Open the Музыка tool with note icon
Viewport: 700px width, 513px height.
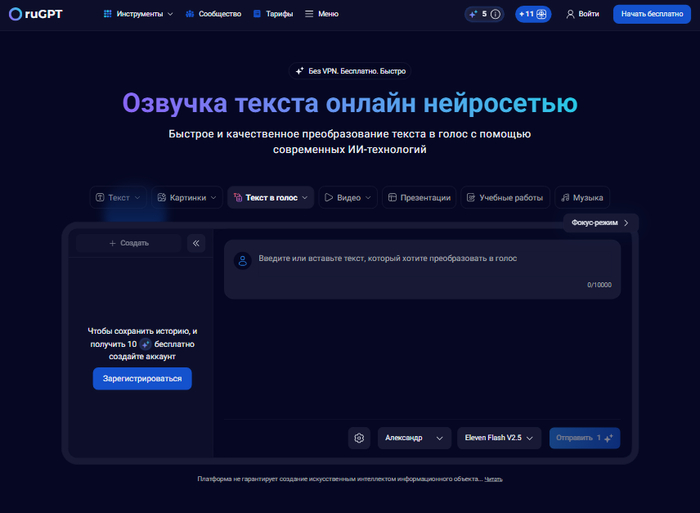[x=582, y=198]
